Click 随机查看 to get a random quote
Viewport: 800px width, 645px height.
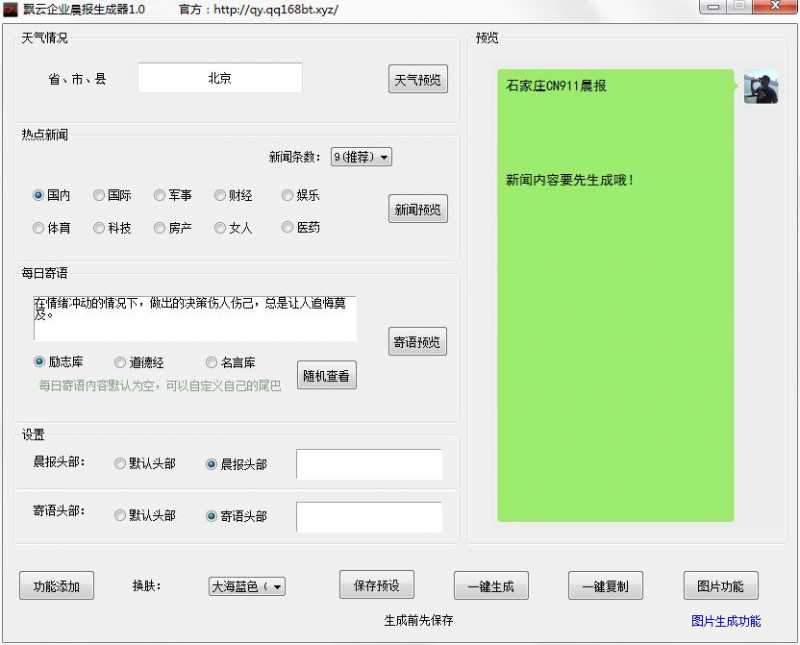pyautogui.click(x=326, y=375)
